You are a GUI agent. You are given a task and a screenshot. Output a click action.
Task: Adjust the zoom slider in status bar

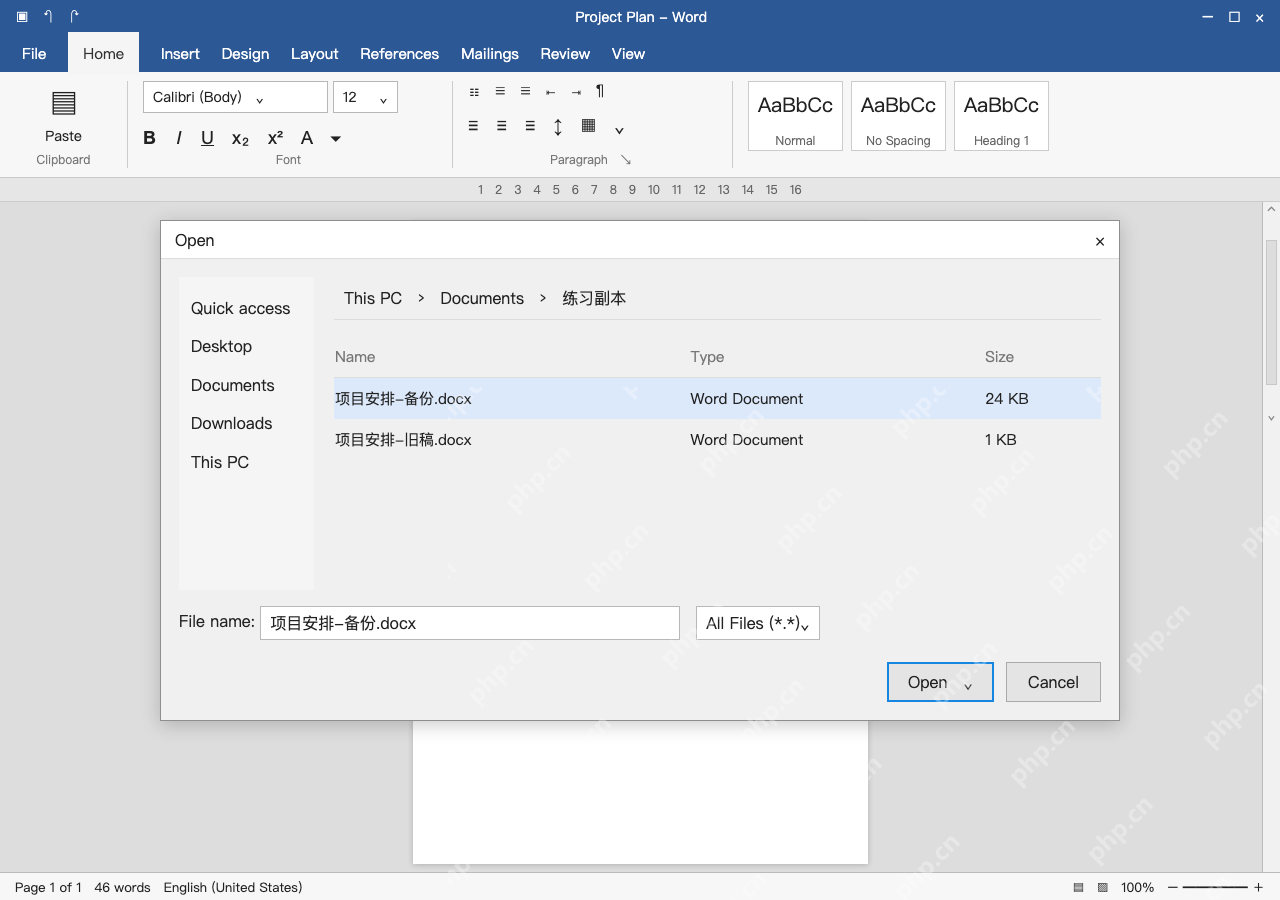1215,887
